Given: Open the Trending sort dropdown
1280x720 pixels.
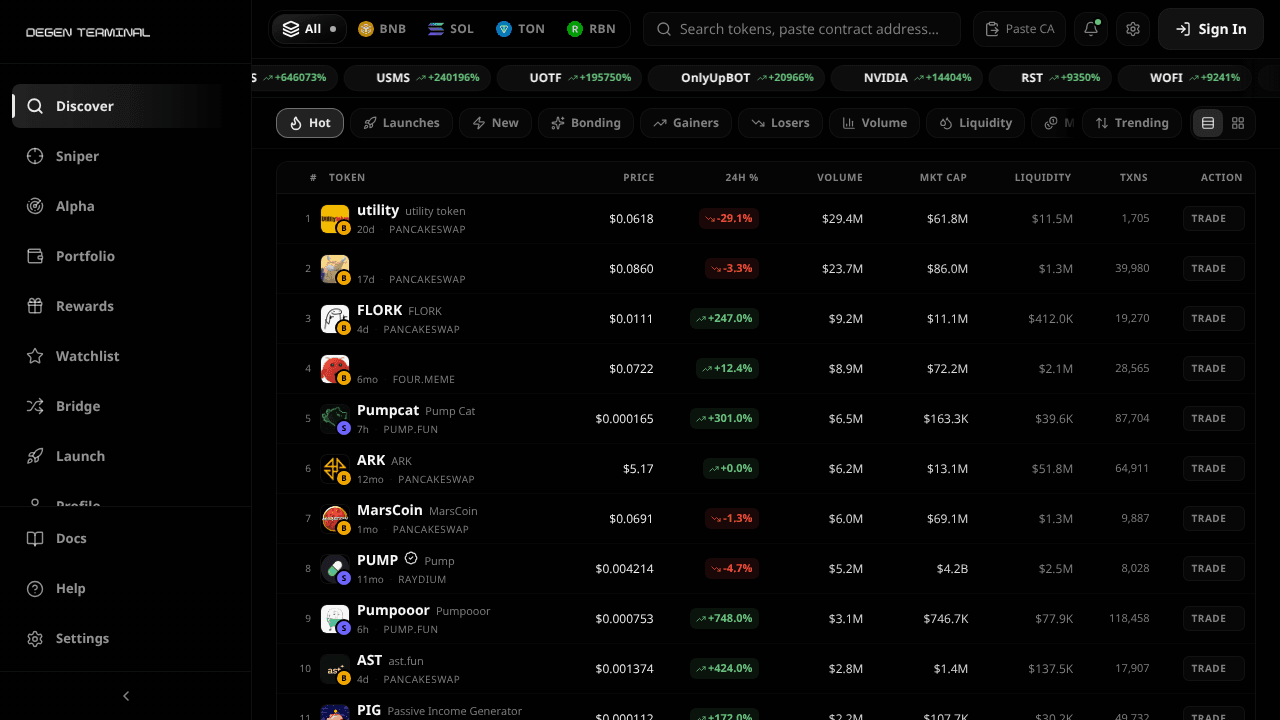Looking at the screenshot, I should [1132, 123].
